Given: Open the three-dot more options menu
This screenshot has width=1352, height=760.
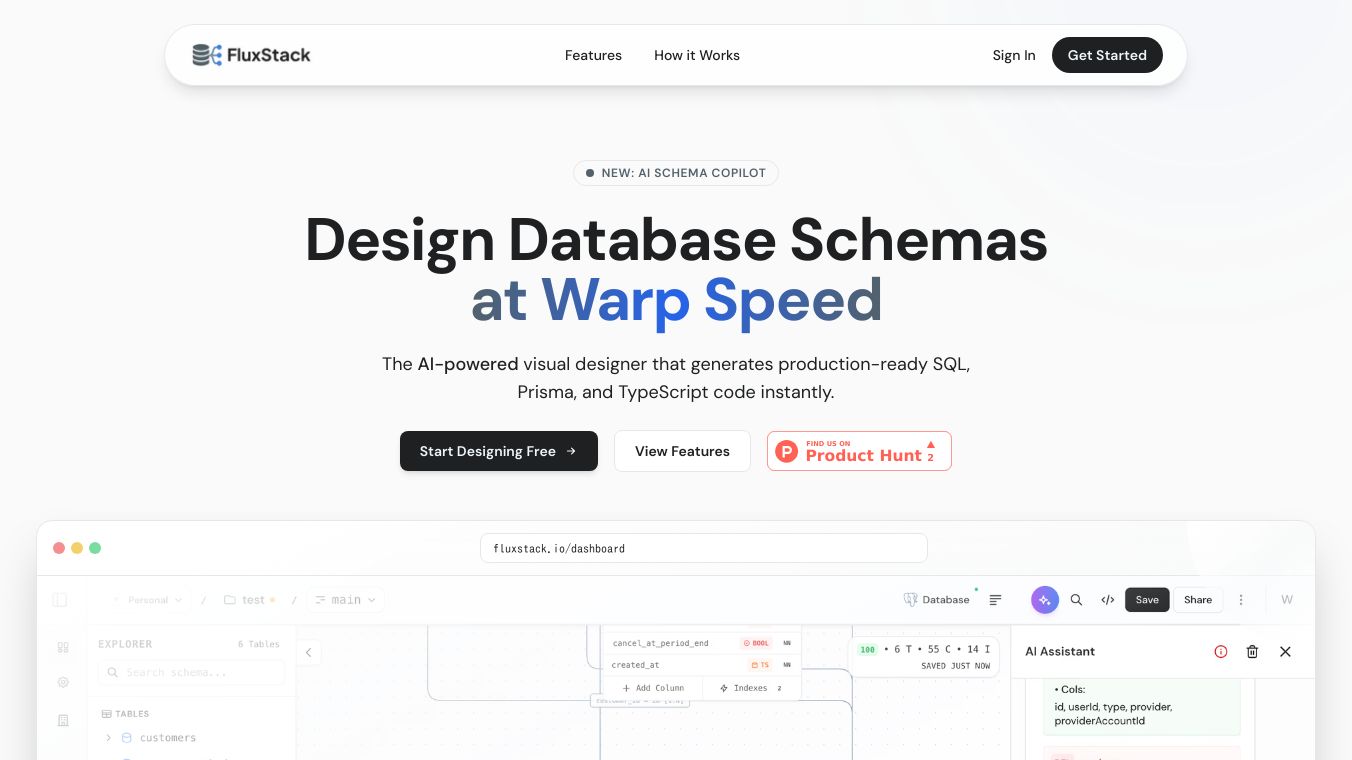Looking at the screenshot, I should (1241, 600).
